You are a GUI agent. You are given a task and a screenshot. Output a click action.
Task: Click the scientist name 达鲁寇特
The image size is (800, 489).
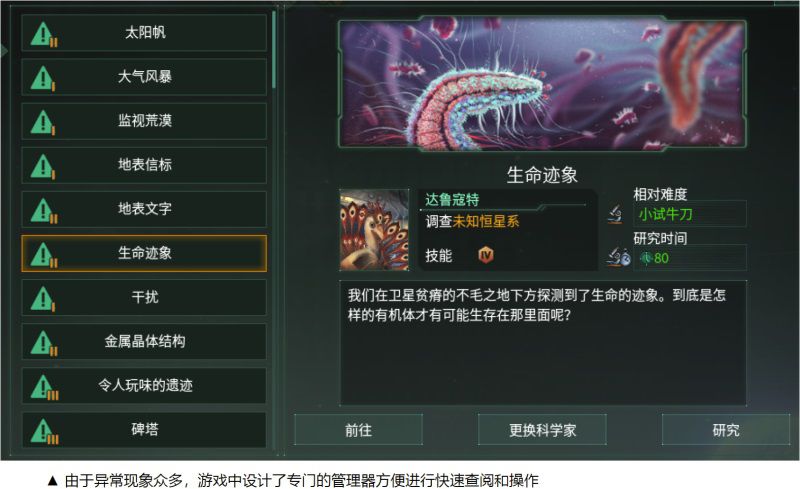coord(452,200)
